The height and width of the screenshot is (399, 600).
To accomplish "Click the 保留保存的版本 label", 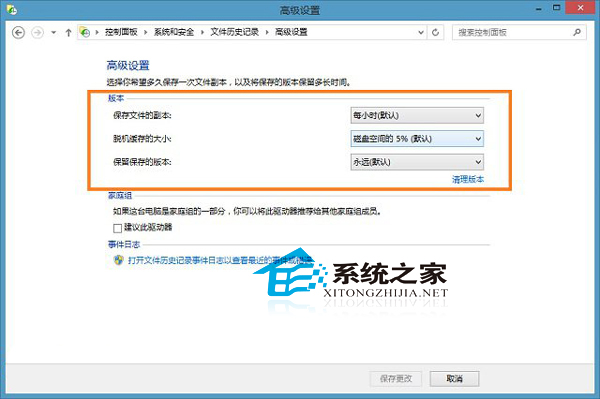I will click(142, 162).
